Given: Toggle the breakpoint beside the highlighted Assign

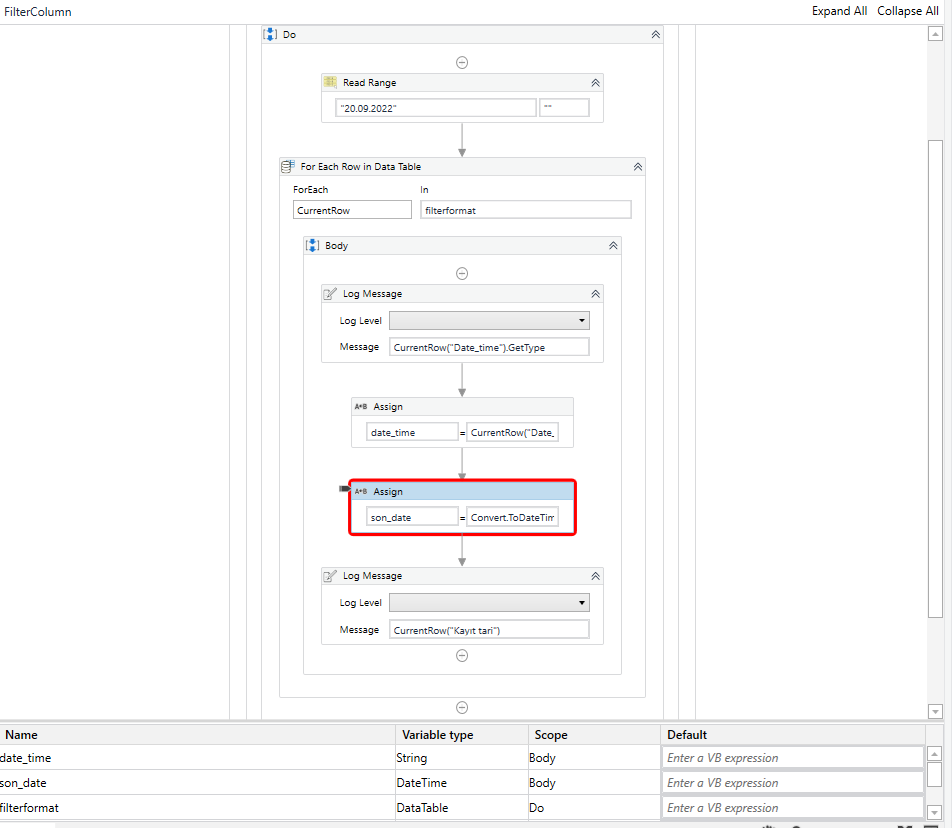Looking at the screenshot, I should (x=345, y=488).
